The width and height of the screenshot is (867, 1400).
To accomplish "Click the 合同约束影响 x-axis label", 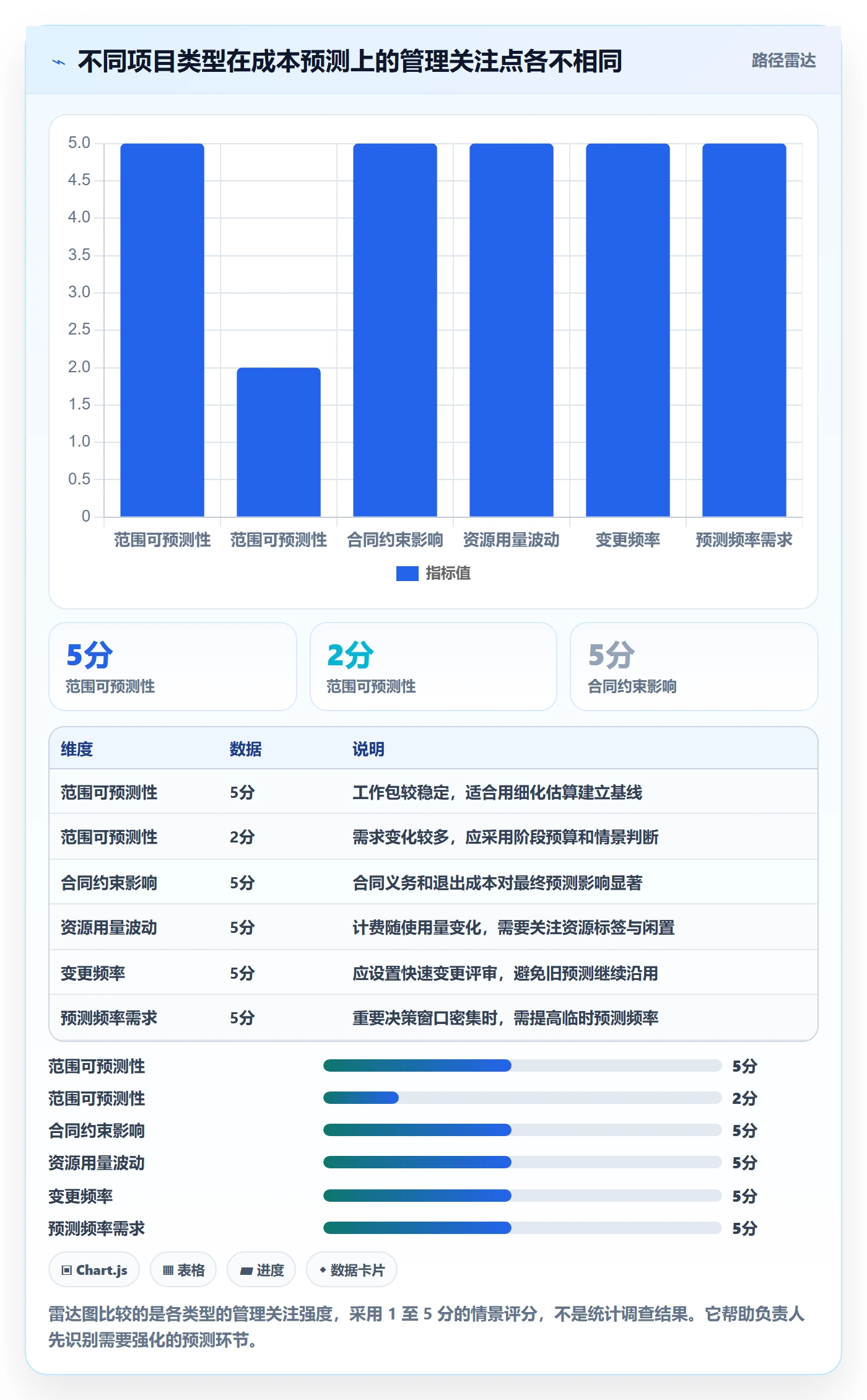I will 395,540.
